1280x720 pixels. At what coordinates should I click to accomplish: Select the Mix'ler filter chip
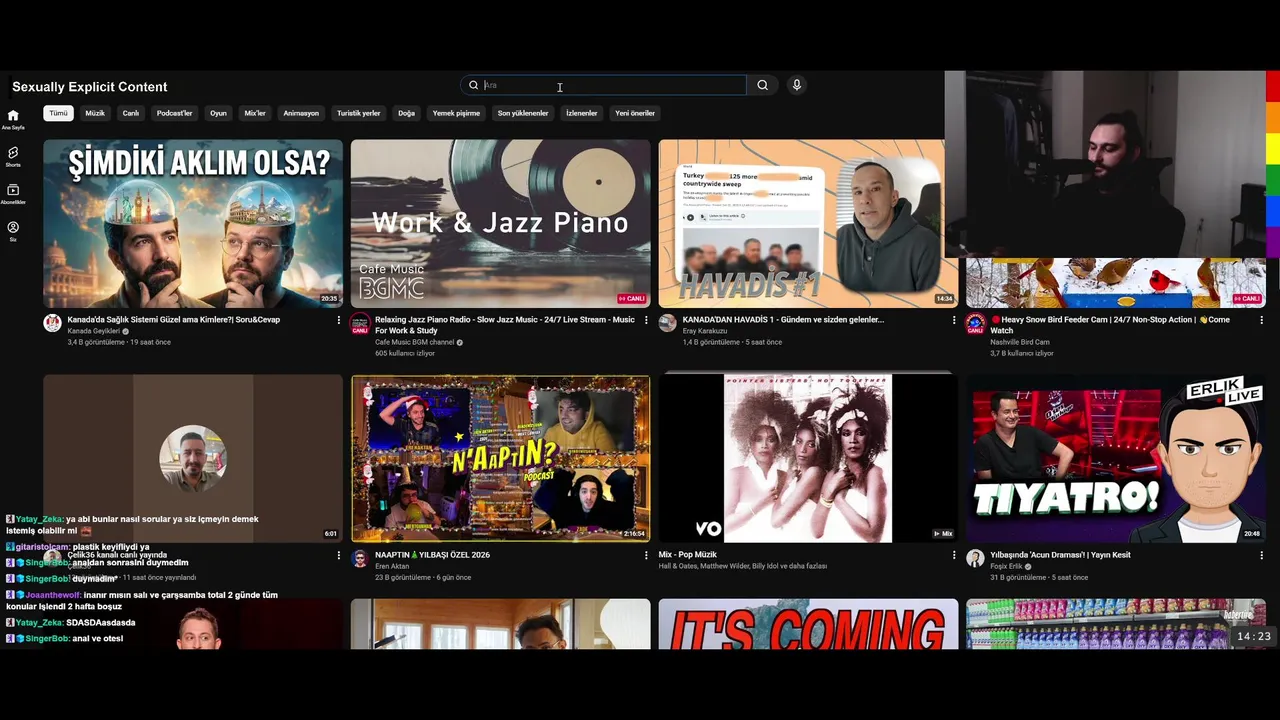point(255,113)
